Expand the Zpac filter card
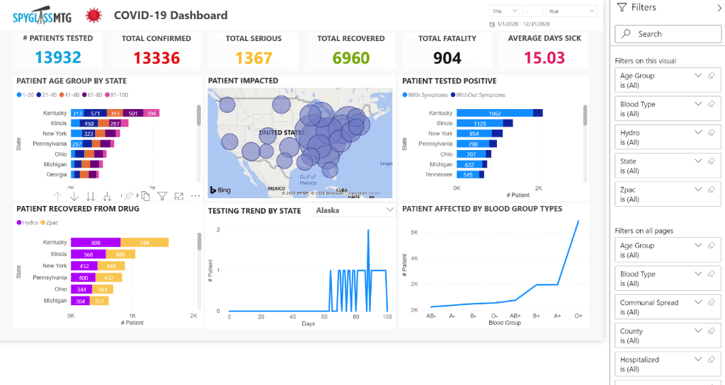This screenshot has height=385, width=725. (x=698, y=189)
